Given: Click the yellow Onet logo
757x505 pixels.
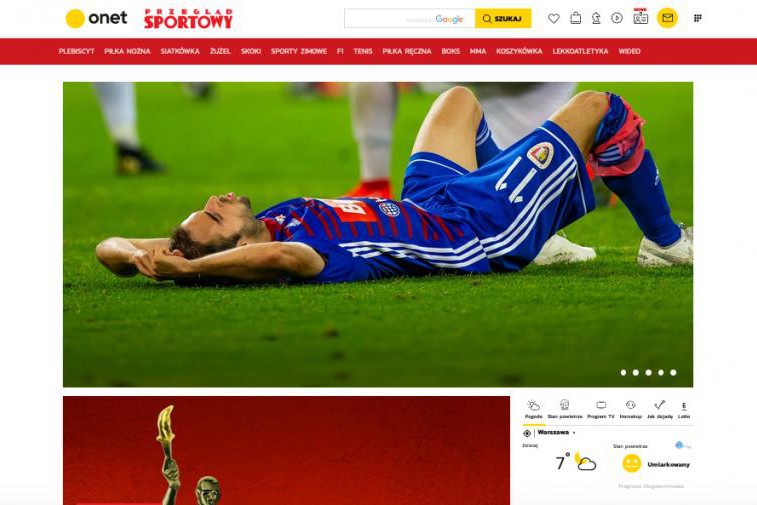Looking at the screenshot, I should (97, 18).
